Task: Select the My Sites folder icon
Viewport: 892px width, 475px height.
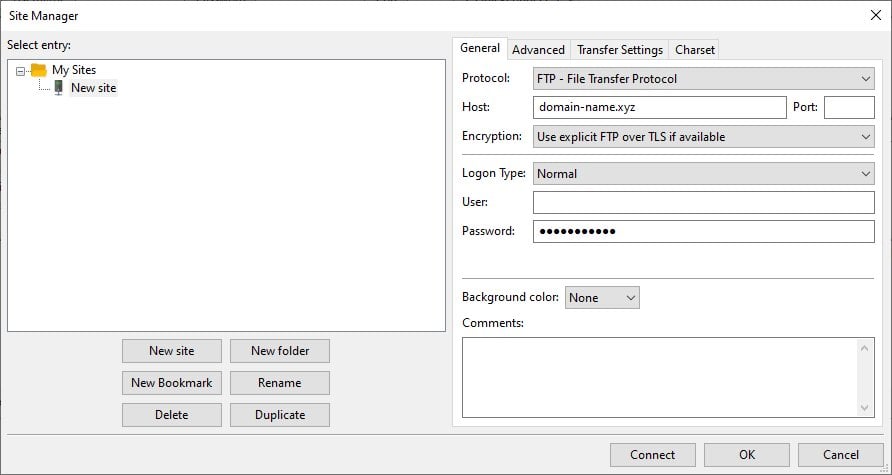Action: click(x=39, y=70)
